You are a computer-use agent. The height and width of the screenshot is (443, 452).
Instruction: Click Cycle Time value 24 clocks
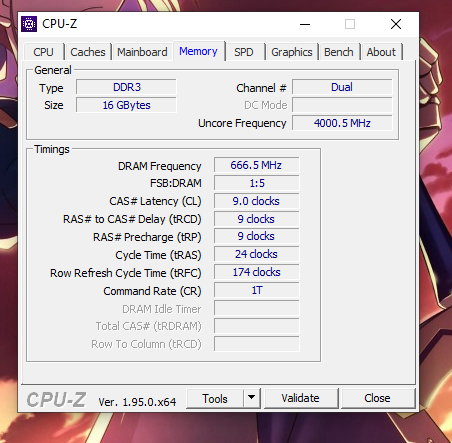pyautogui.click(x=256, y=255)
